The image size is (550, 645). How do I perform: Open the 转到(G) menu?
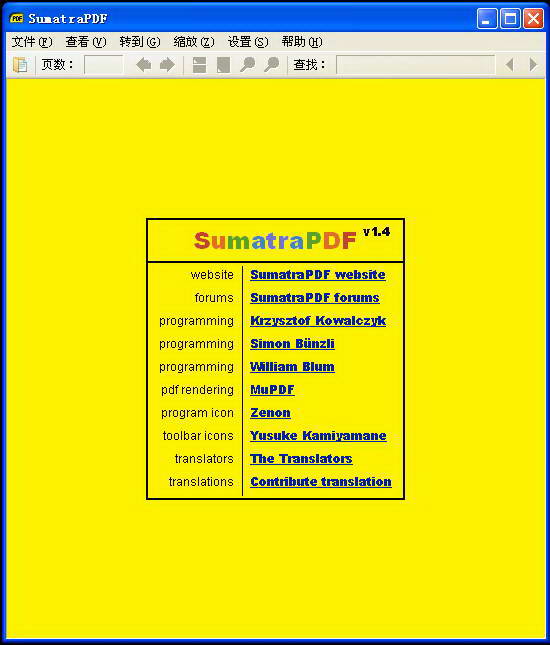pyautogui.click(x=140, y=42)
